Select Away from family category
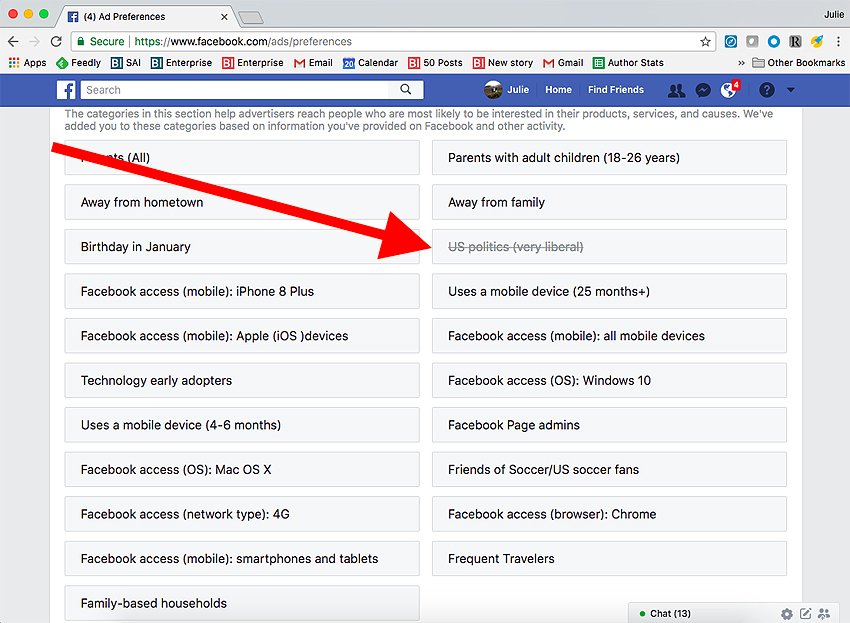The height and width of the screenshot is (623, 850). pos(609,202)
